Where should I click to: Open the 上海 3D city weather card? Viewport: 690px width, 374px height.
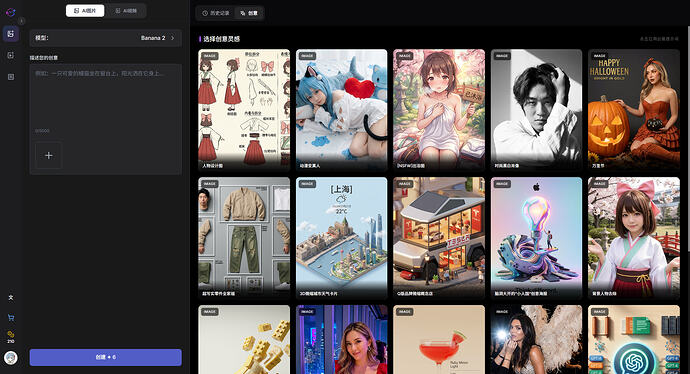[341, 238]
